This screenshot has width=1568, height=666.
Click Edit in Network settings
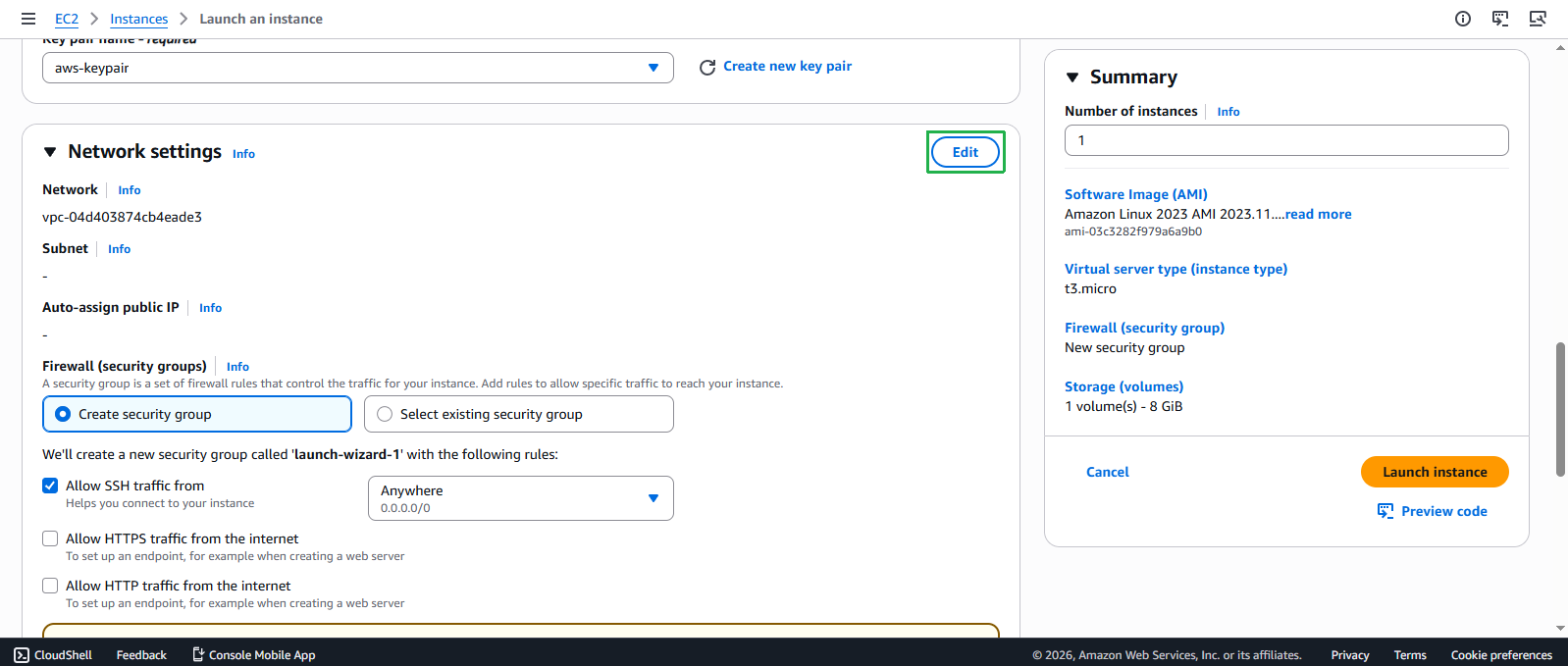966,152
